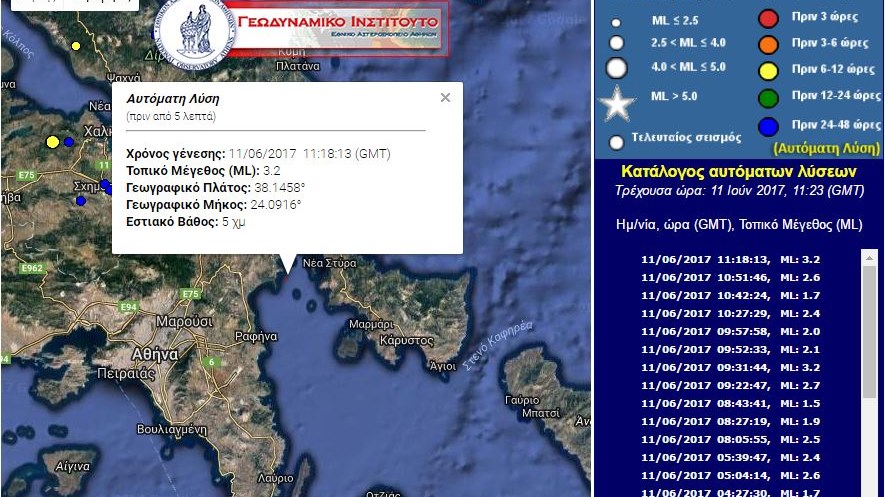Open the Γεωδυναμικό Ινστιτούτο banner

338,28
